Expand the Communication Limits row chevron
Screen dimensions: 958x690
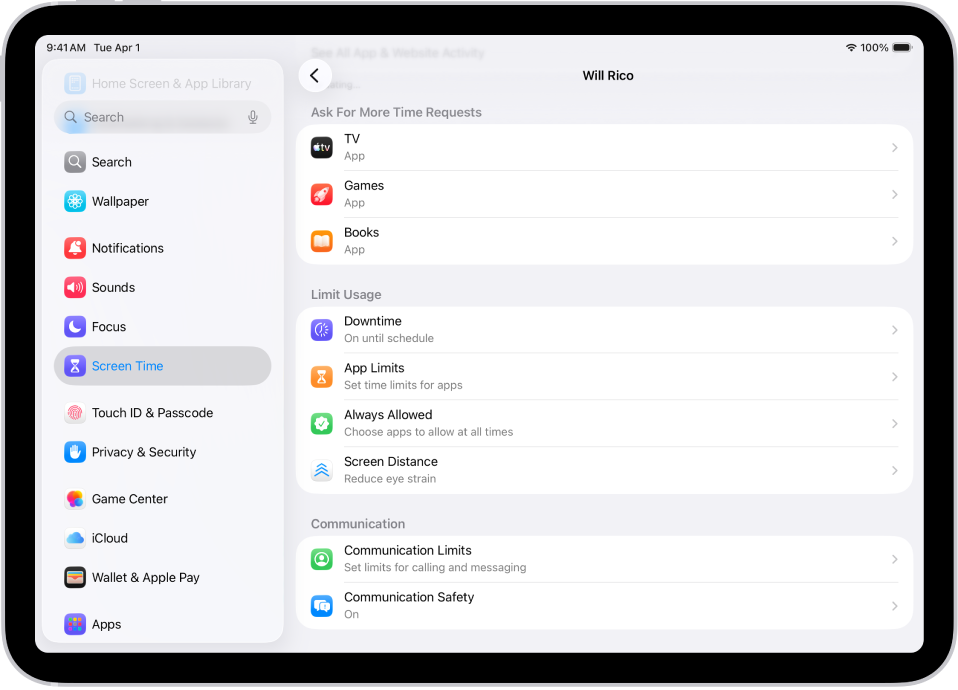click(894, 559)
